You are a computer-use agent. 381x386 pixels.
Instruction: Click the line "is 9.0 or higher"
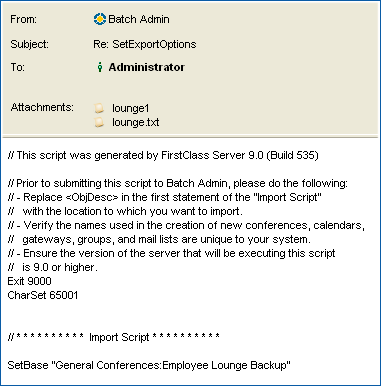click(x=53, y=267)
